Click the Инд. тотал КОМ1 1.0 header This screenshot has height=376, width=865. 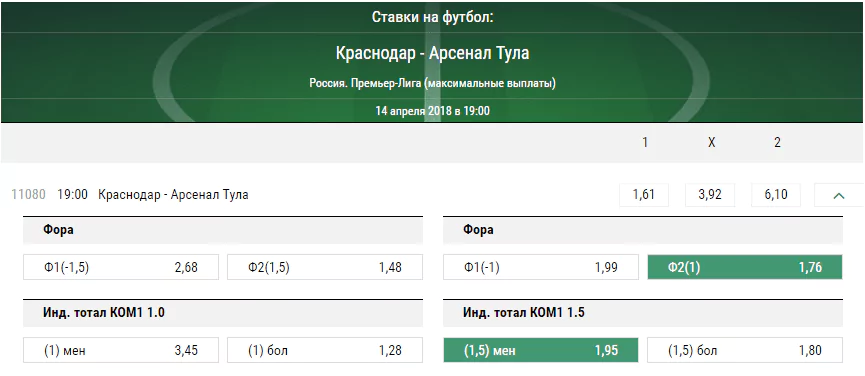(x=223, y=313)
